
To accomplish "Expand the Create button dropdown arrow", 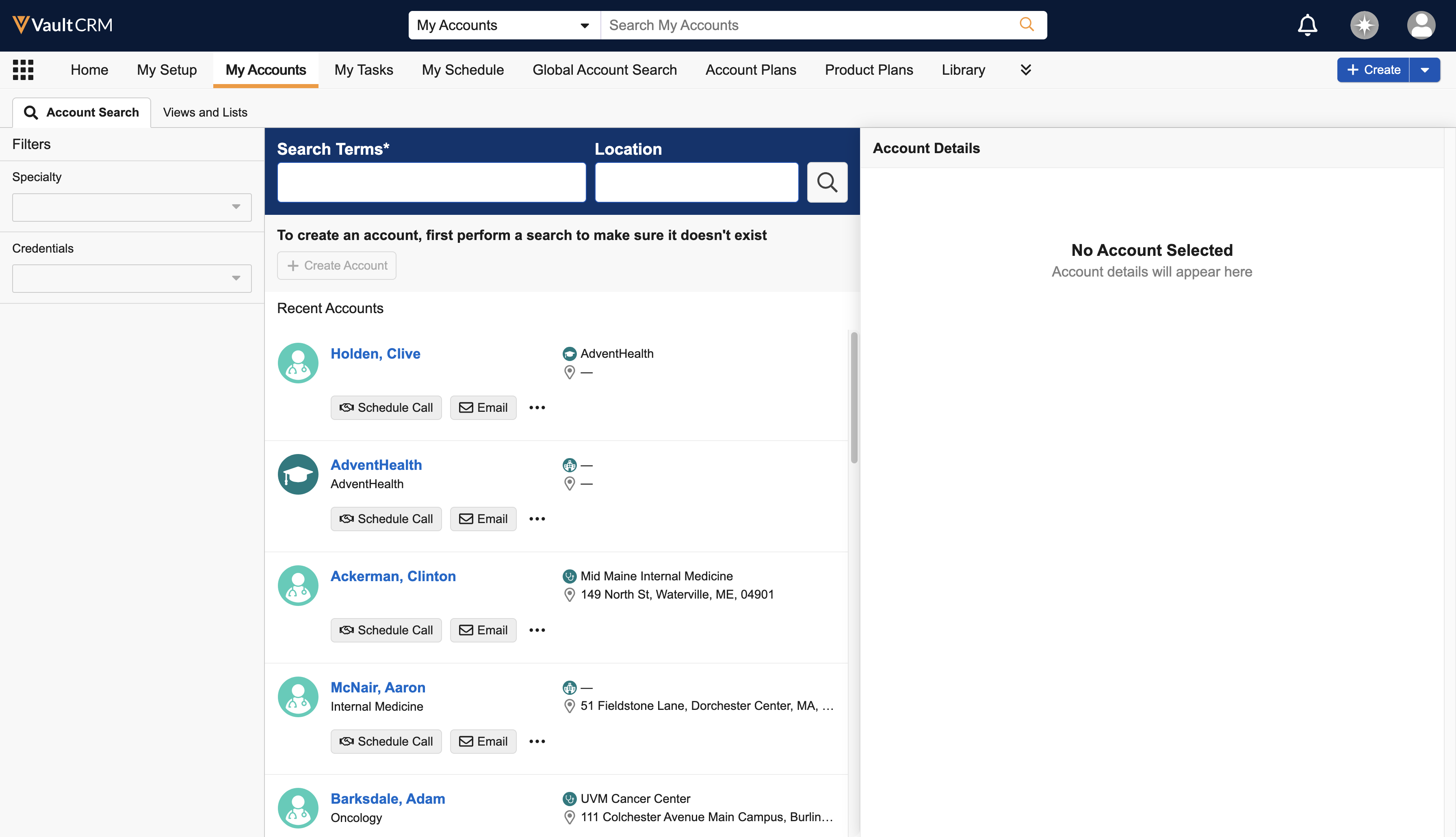I will [1424, 70].
